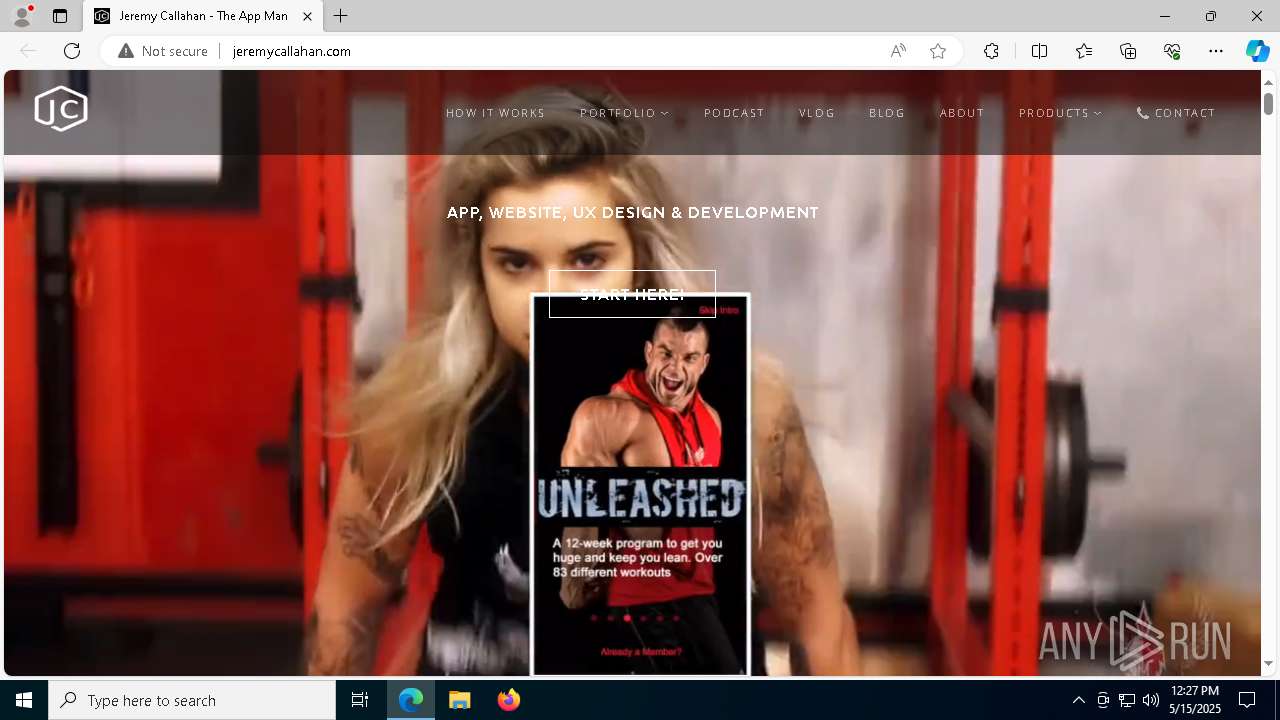Open File Explorer from taskbar
The height and width of the screenshot is (720, 1280).
pos(460,700)
